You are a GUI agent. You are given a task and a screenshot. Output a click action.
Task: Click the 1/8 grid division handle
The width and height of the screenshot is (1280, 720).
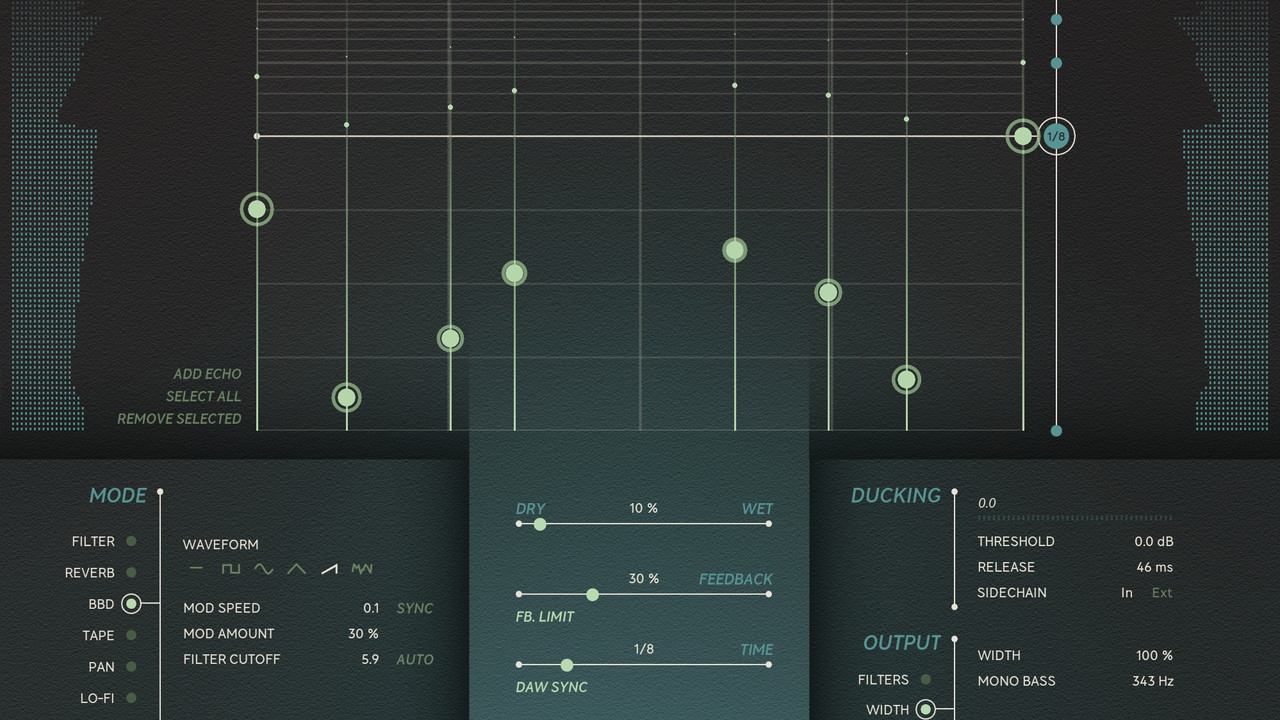point(1056,136)
